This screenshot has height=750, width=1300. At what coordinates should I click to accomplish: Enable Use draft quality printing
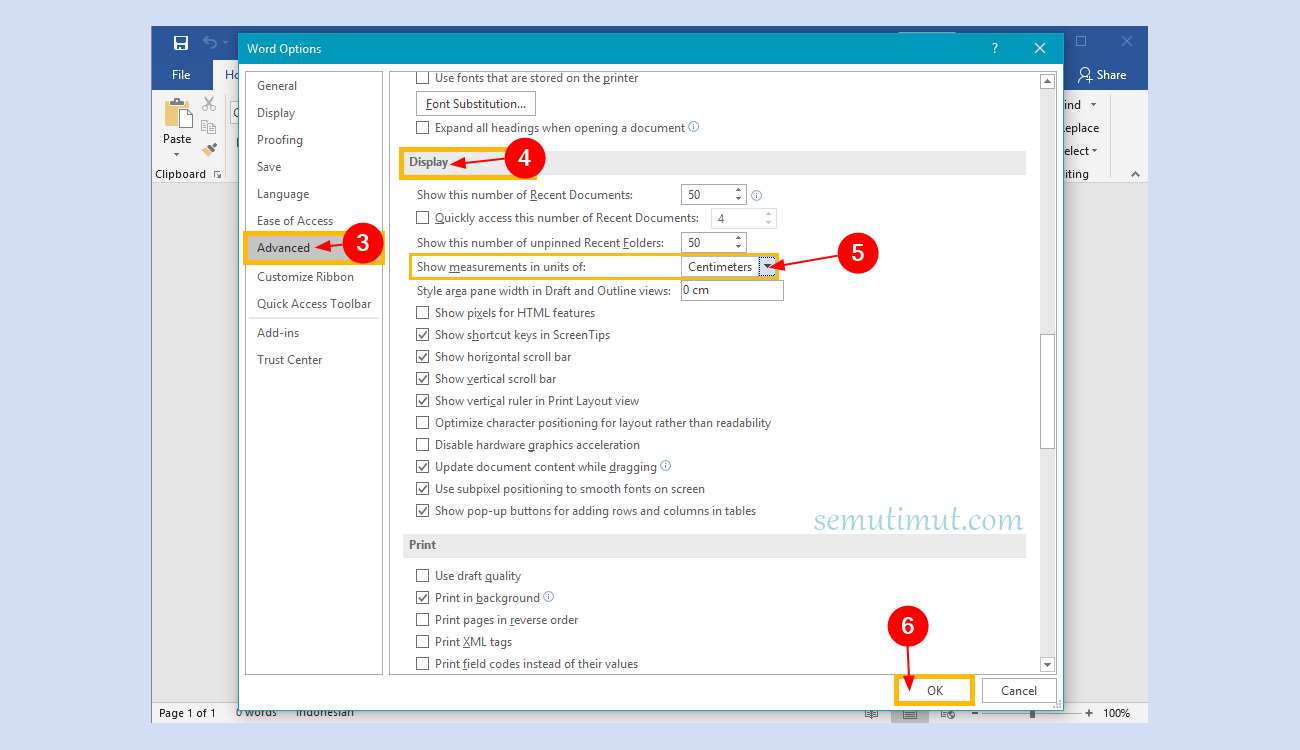[x=422, y=575]
